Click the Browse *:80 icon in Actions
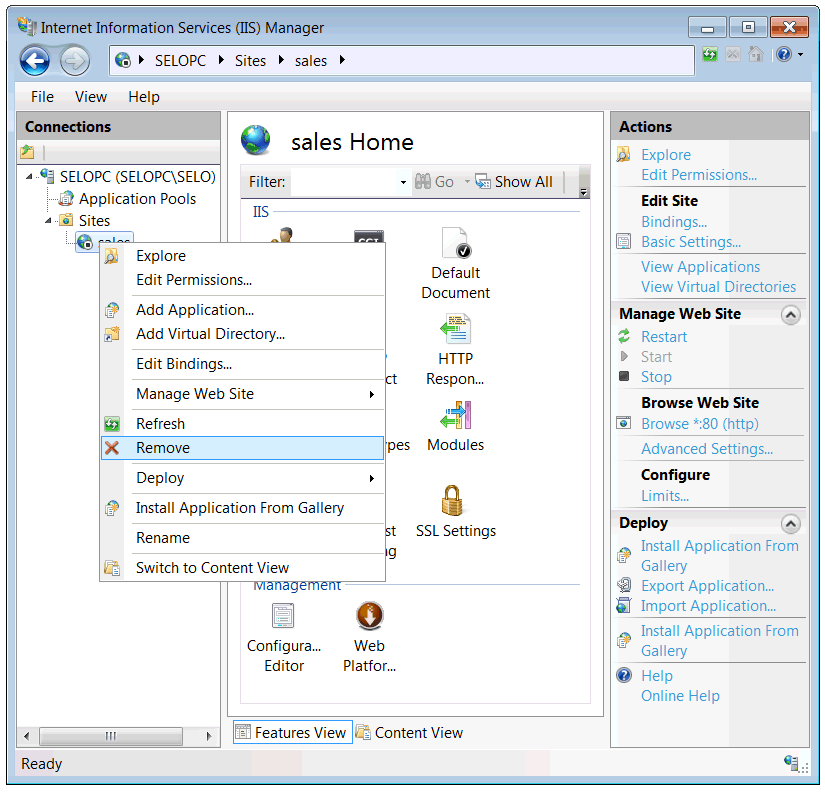This screenshot has width=825, height=792. [x=623, y=423]
